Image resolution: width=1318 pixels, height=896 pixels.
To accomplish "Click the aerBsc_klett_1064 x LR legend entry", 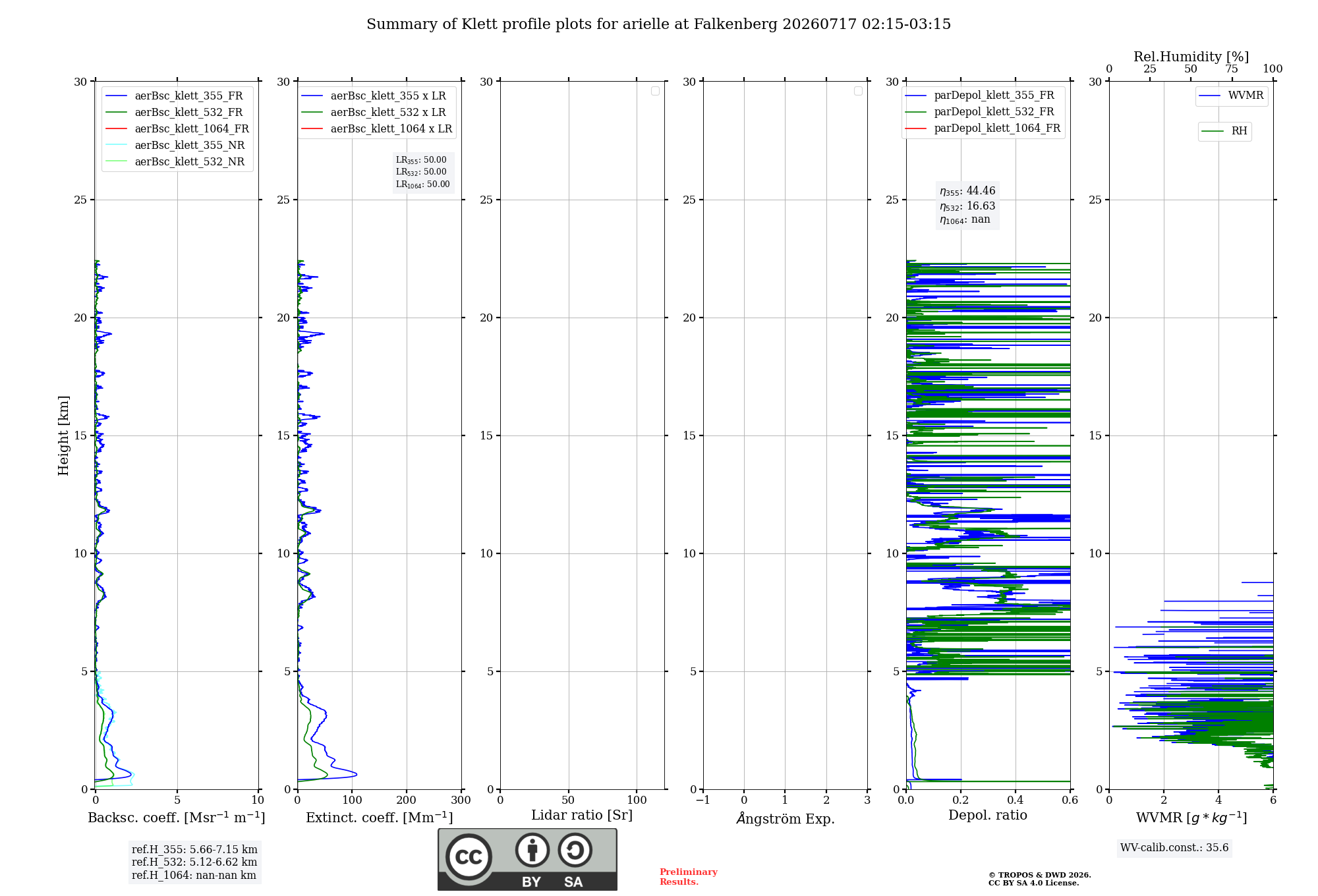I will [377, 128].
